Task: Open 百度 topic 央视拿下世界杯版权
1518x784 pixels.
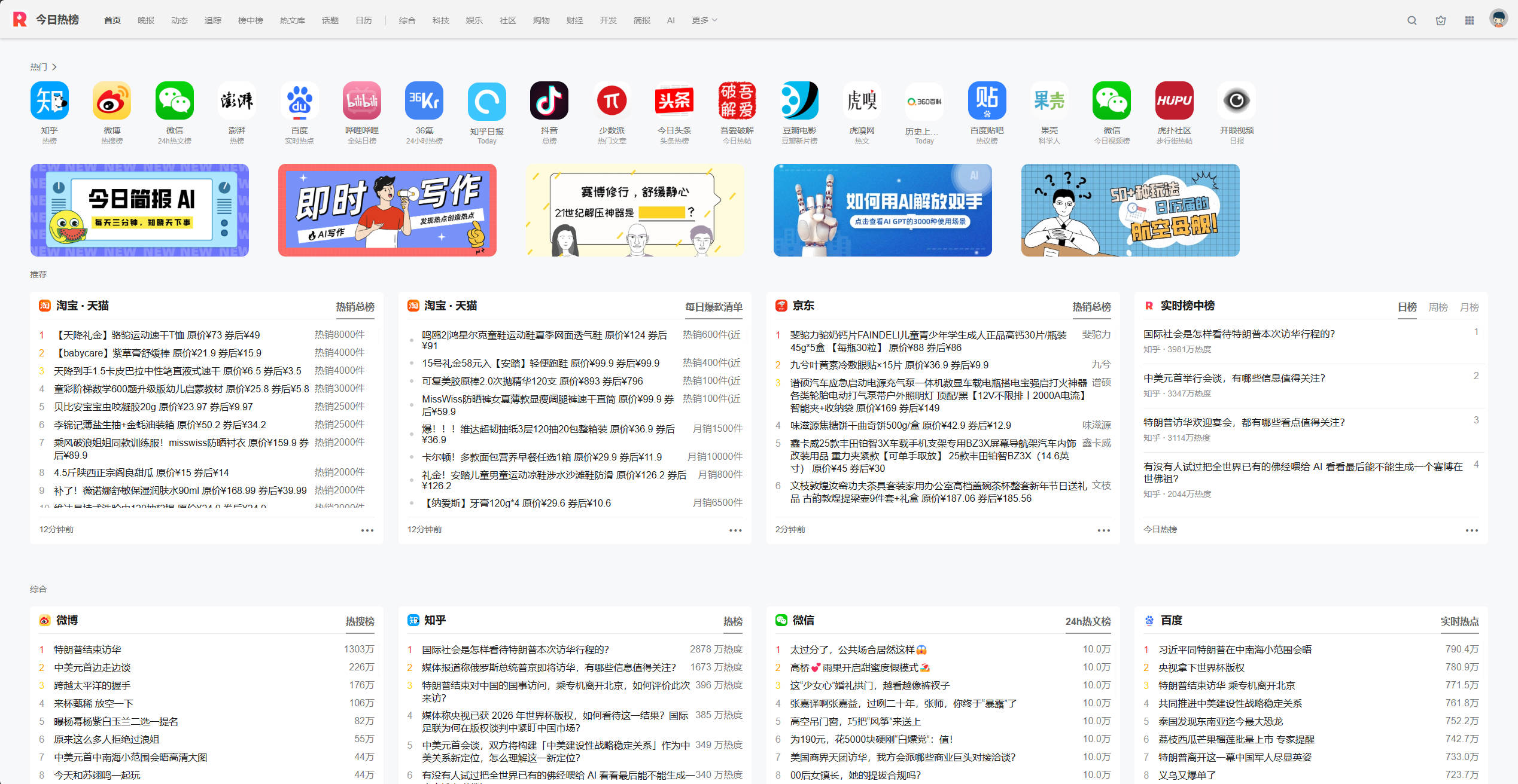Action: 1201,667
